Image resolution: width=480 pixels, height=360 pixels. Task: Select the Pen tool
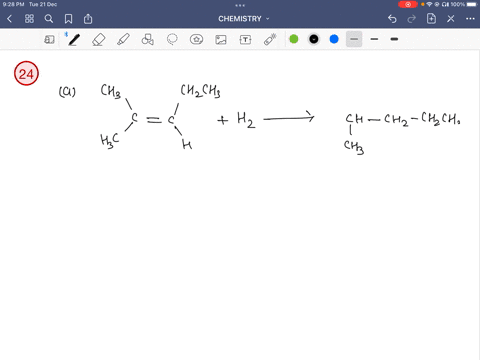(x=74, y=39)
